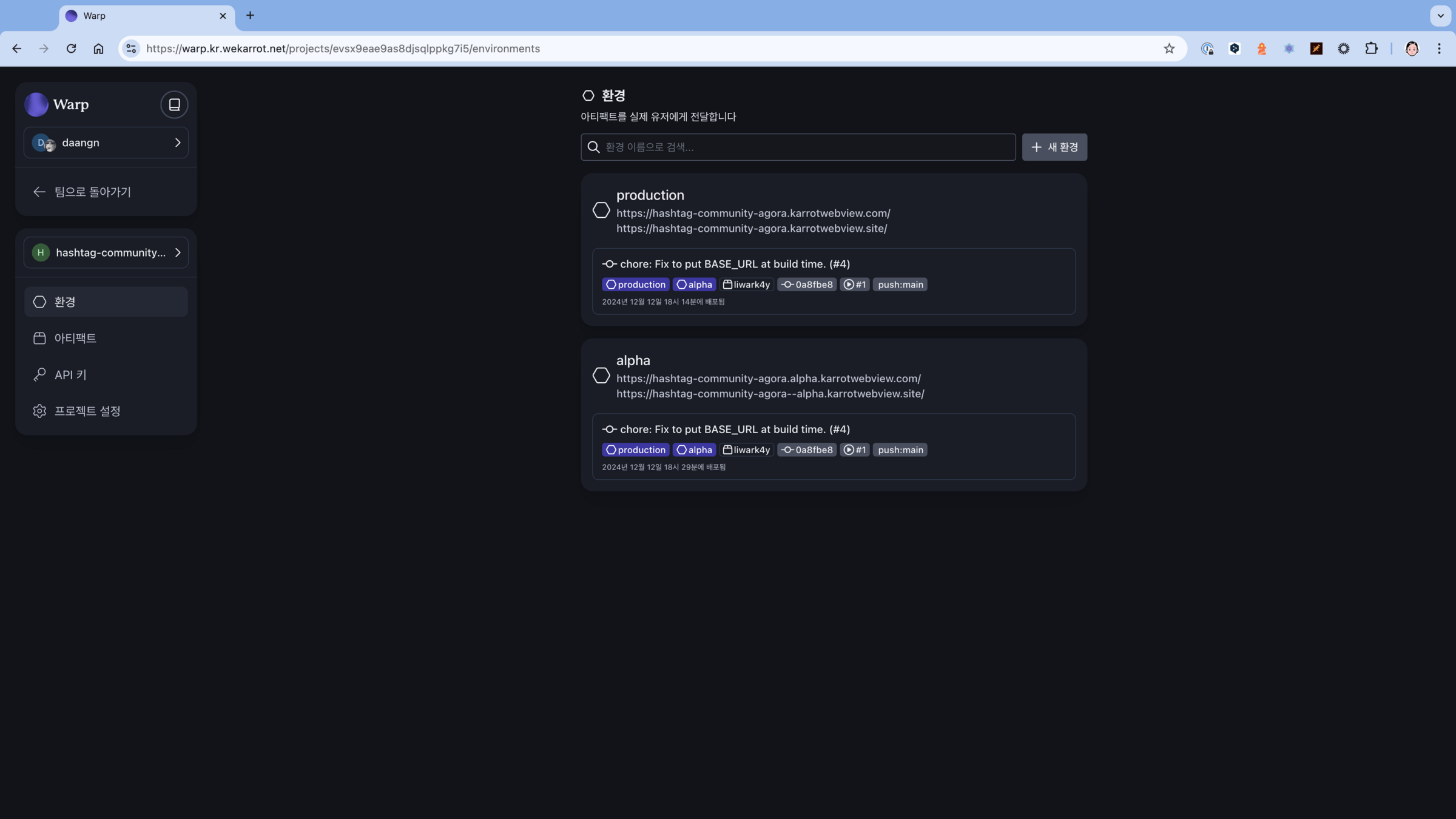The height and width of the screenshot is (819, 1456).
Task: Click the 0a8fbe8 commit tag in alpha card
Action: coord(807,450)
